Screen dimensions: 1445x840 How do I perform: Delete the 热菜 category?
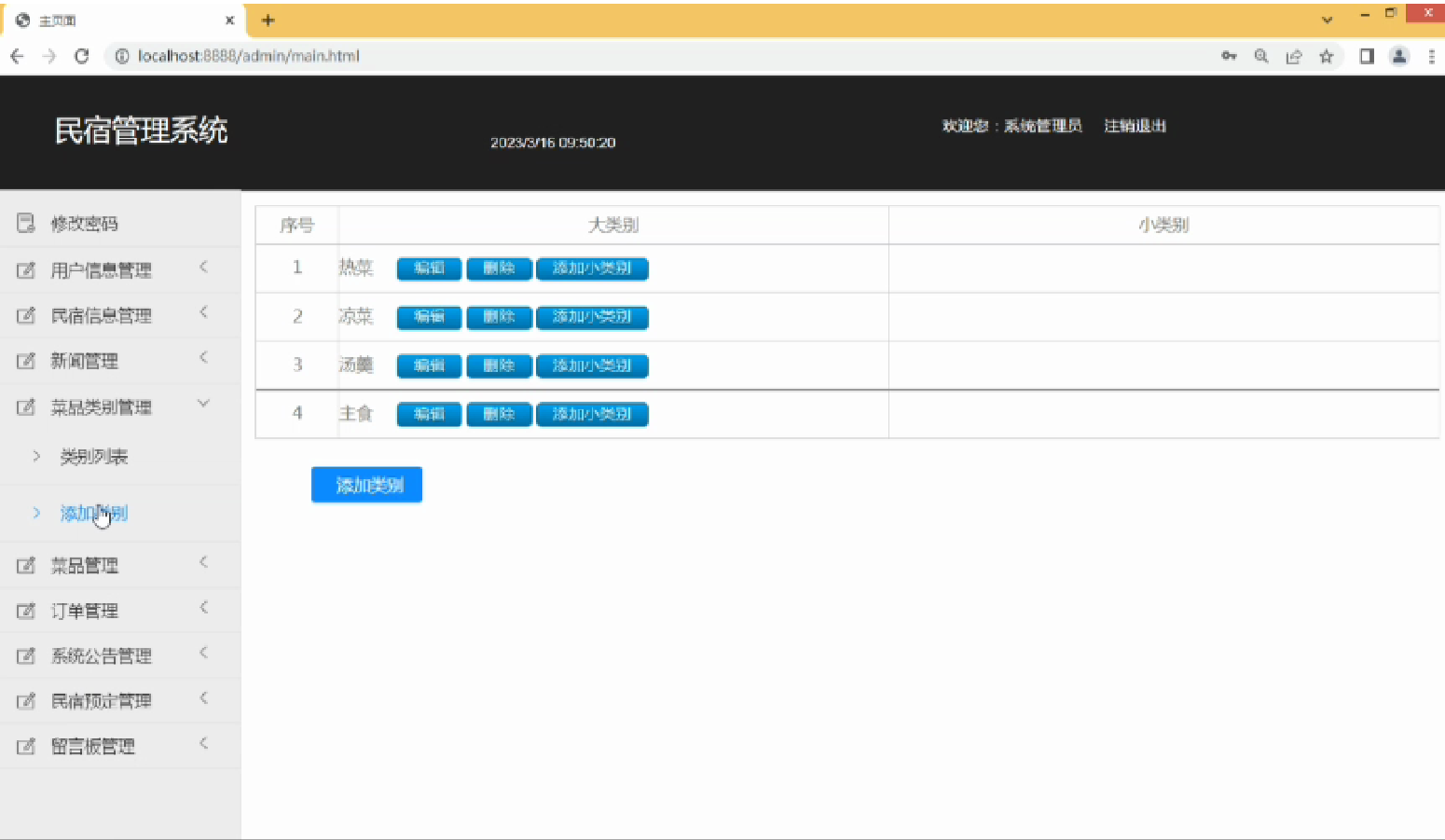pos(499,269)
